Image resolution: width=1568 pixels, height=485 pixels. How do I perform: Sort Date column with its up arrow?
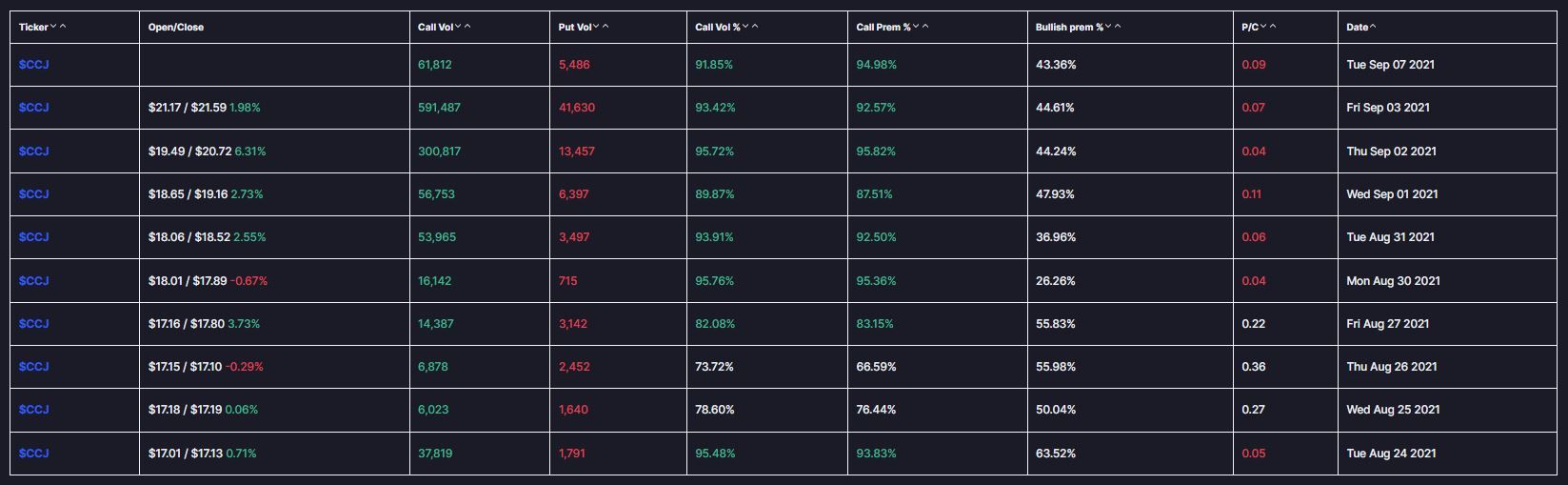point(1373,27)
